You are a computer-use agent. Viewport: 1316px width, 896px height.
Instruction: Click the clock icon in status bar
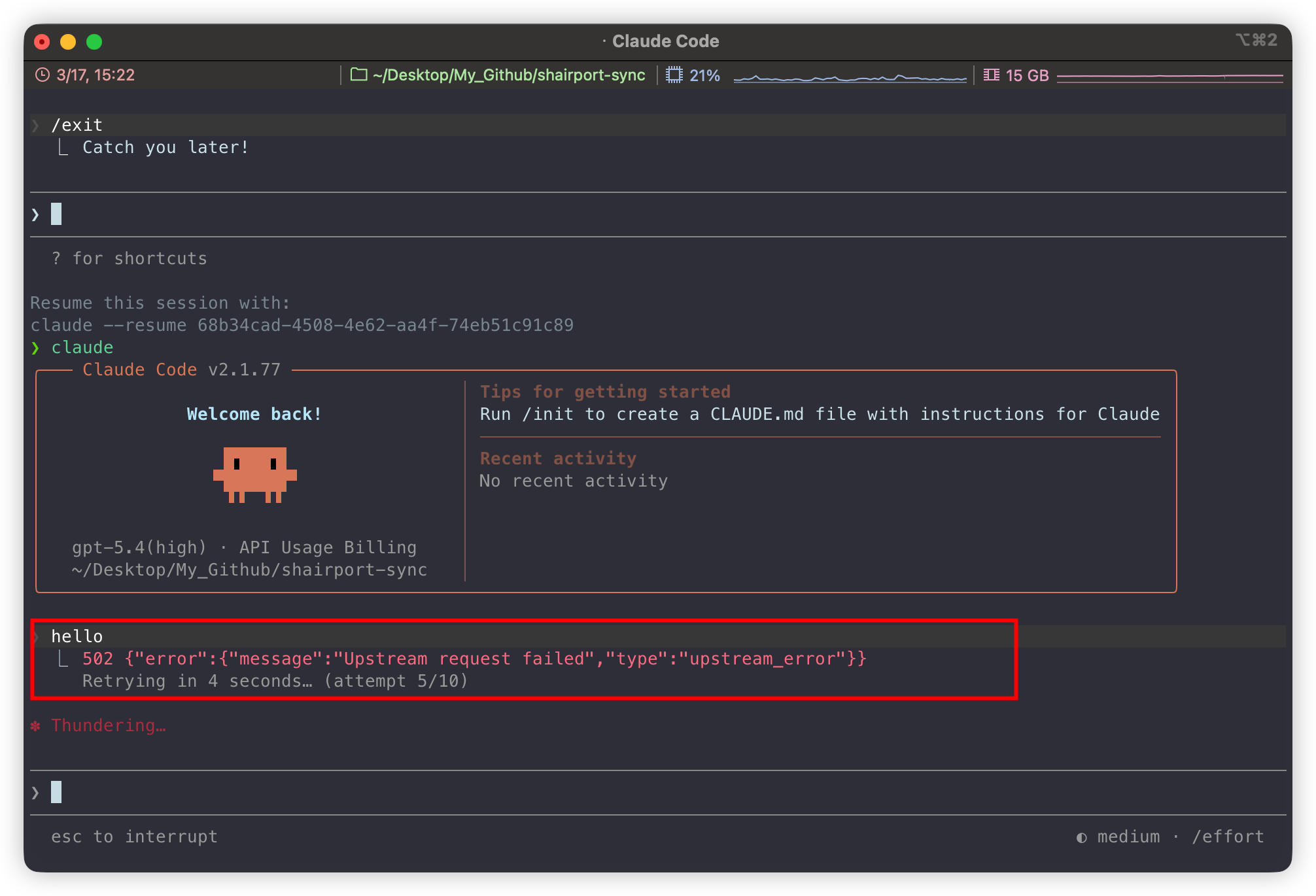click(x=43, y=75)
